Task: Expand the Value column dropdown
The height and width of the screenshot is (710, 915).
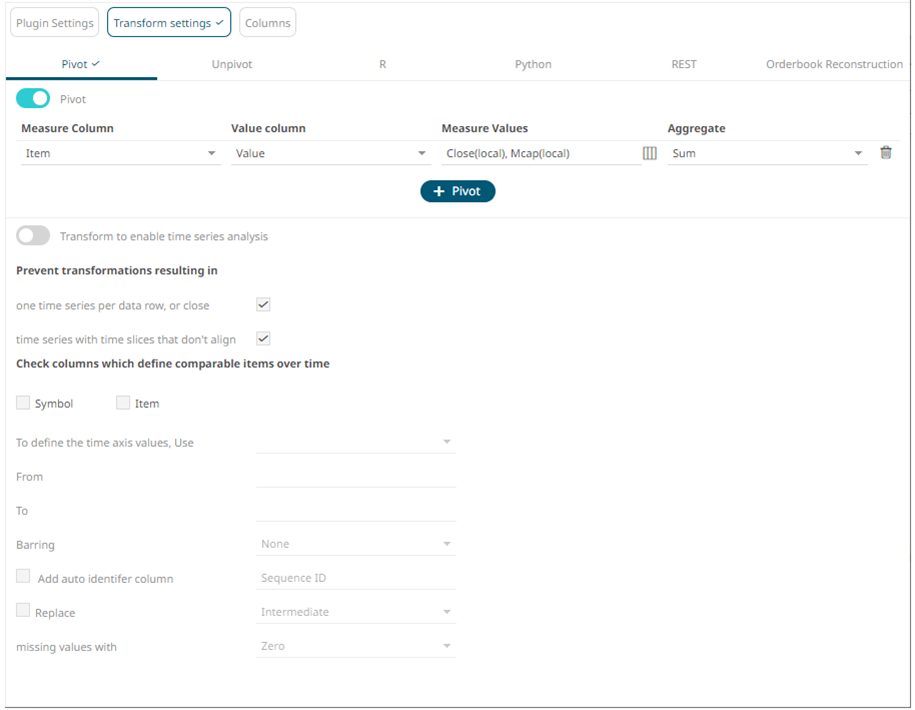Action: [x=330, y=154]
